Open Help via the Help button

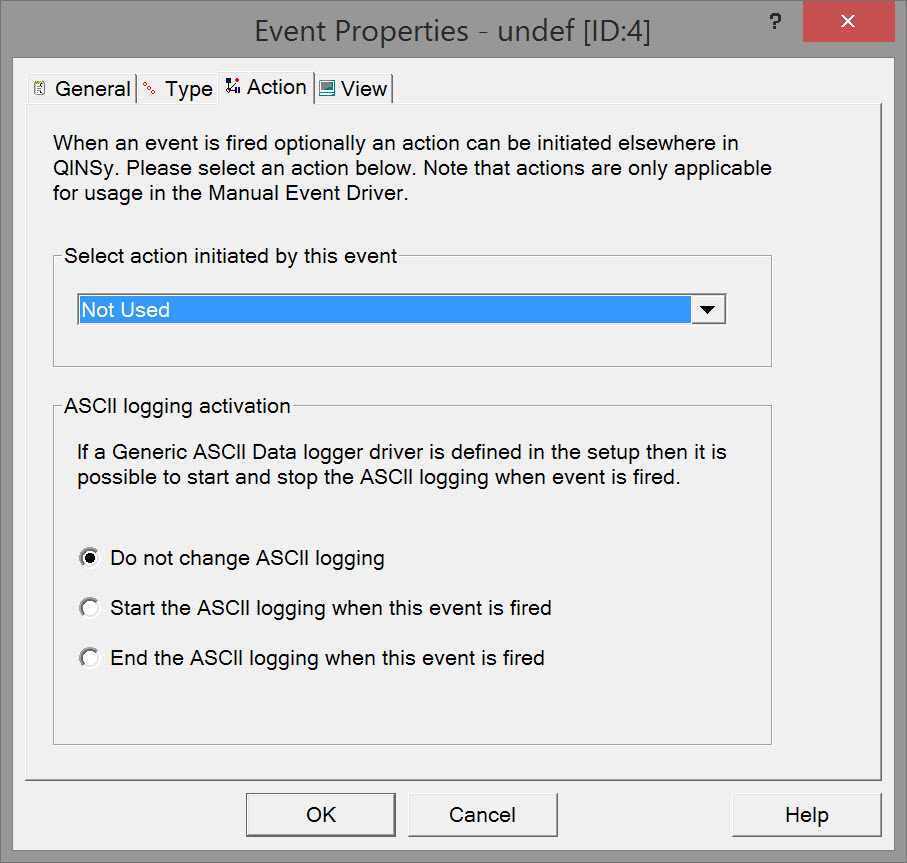pos(806,815)
